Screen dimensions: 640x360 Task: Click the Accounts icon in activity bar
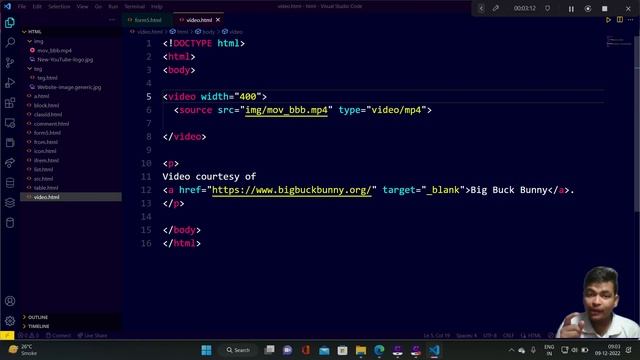10,301
